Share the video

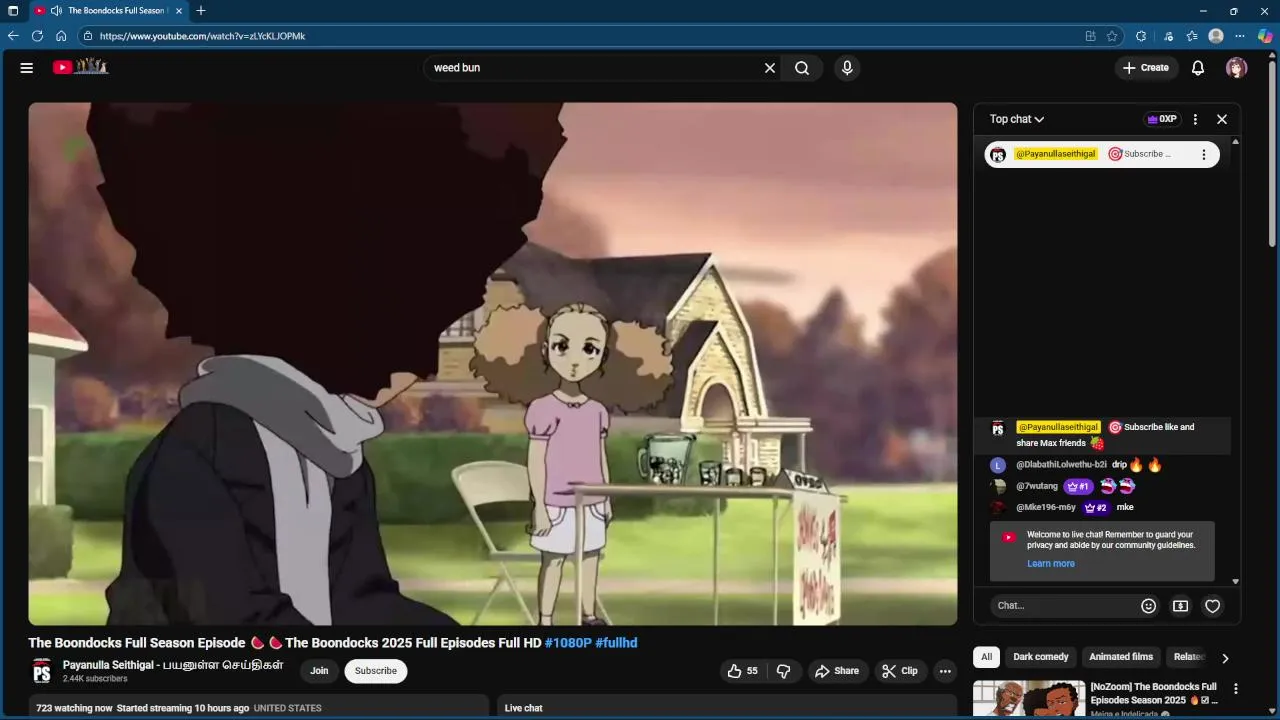click(837, 671)
